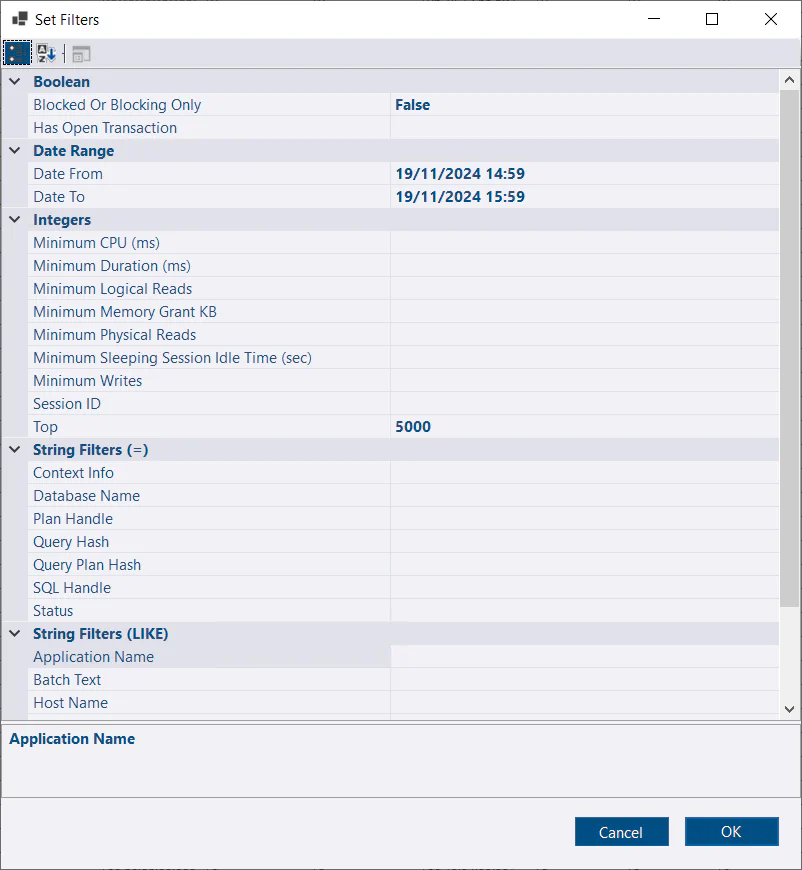Select the Top property label
The image size is (802, 870).
(x=46, y=427)
